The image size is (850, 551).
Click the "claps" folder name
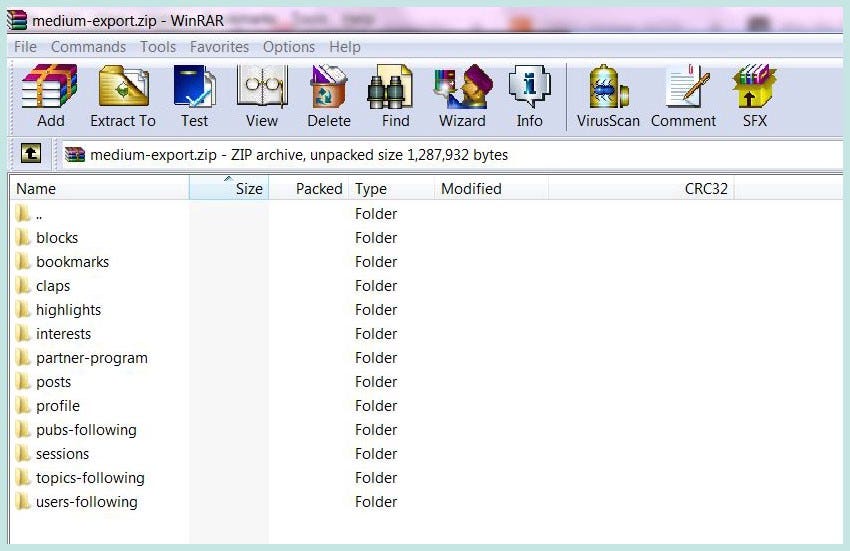[x=53, y=286]
